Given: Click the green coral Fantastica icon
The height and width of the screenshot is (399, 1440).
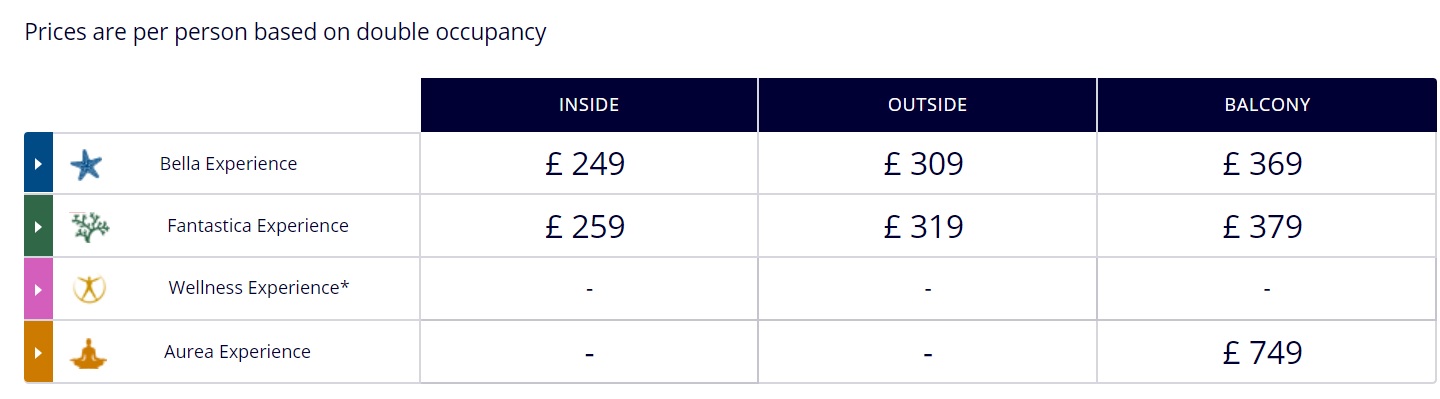Looking at the screenshot, I should click(90, 227).
